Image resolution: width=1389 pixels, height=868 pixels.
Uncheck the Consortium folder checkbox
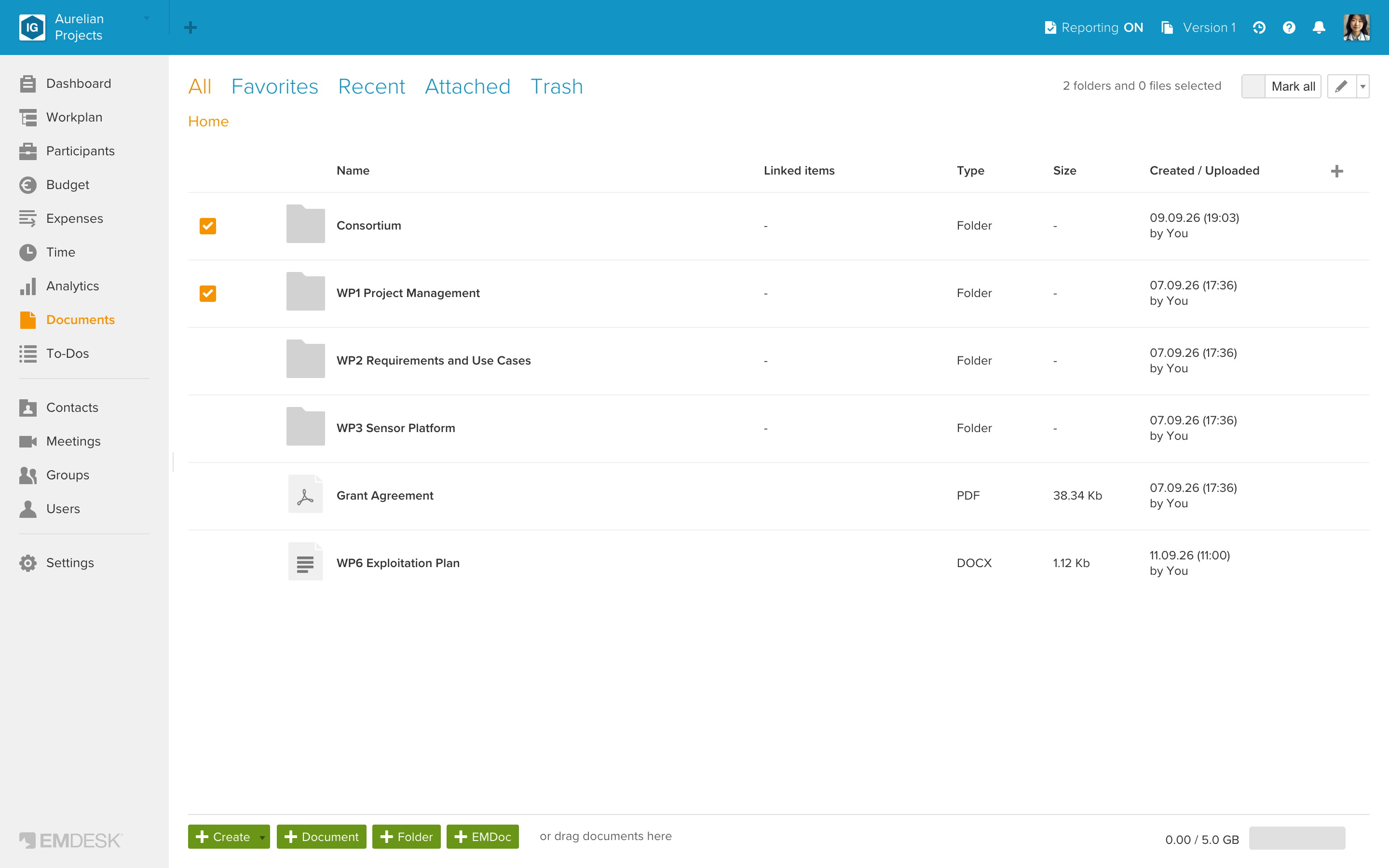(208, 226)
